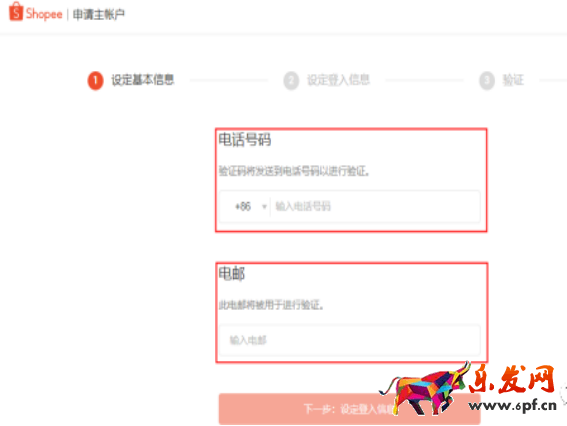Click step 2 grey circle indicator

pyautogui.click(x=291, y=80)
